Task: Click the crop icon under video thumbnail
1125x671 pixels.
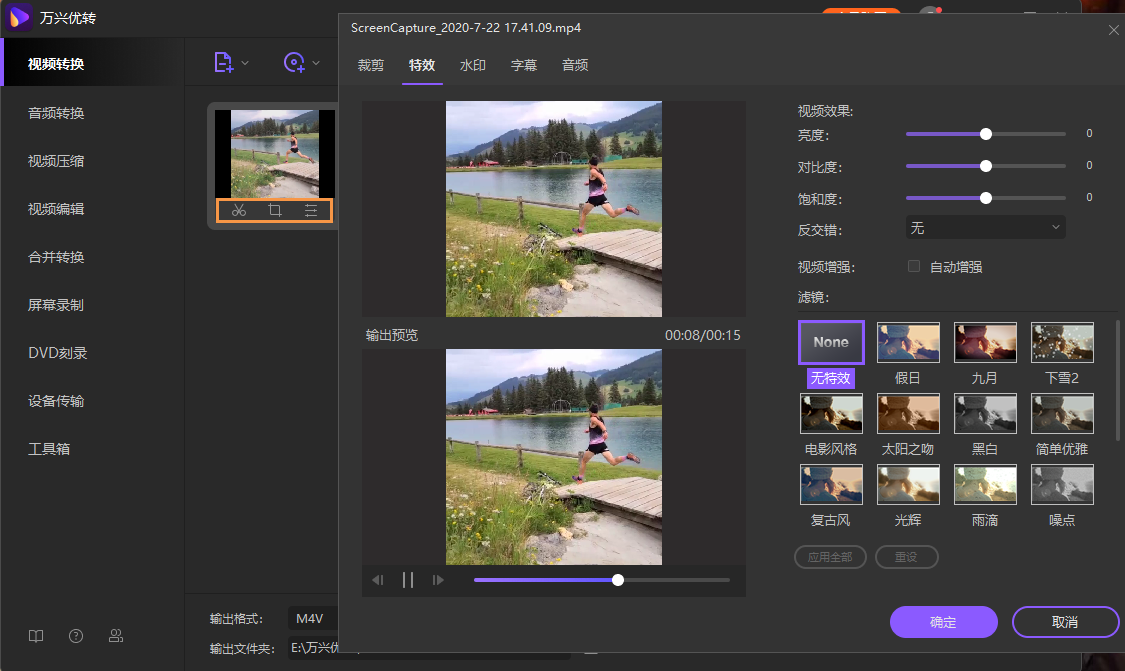Action: pos(275,210)
